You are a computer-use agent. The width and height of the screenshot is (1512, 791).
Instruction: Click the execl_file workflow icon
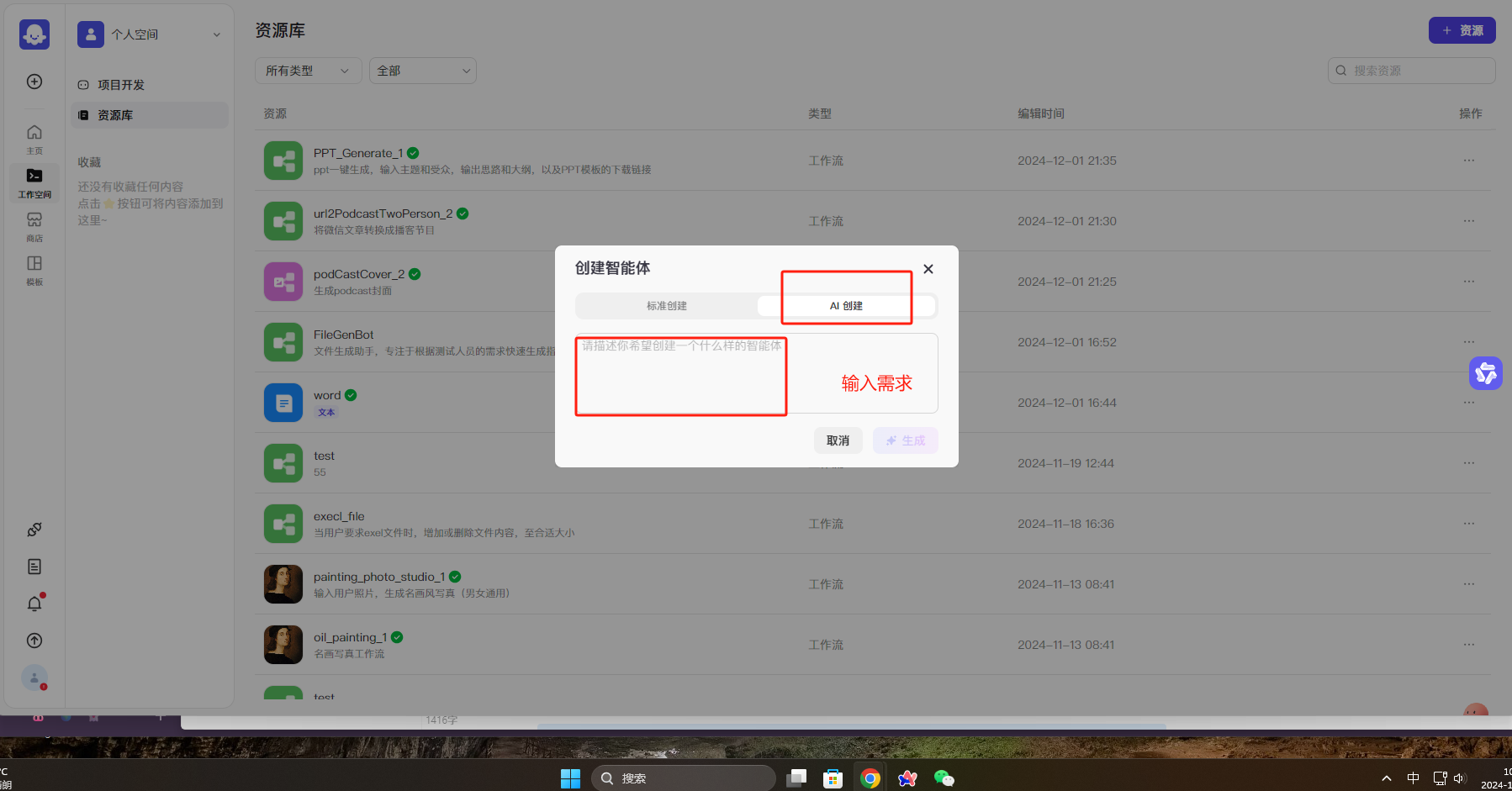pos(283,524)
